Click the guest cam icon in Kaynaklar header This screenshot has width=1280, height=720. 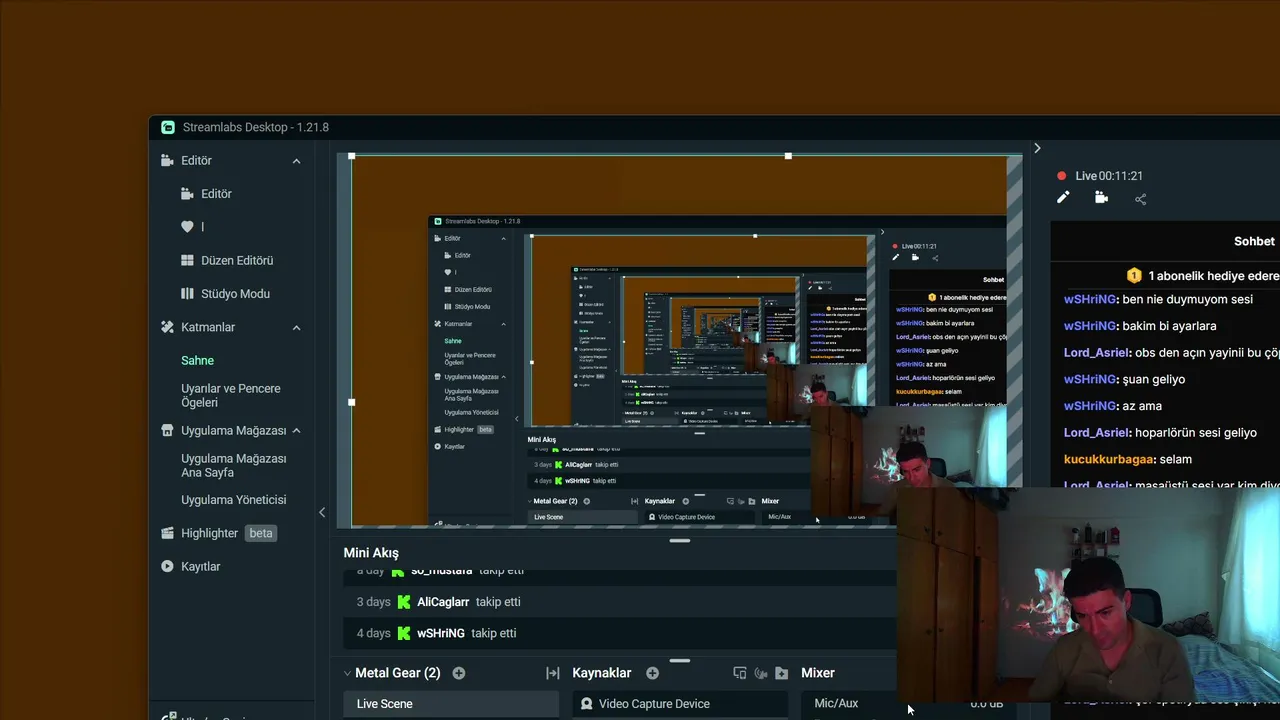point(761,673)
